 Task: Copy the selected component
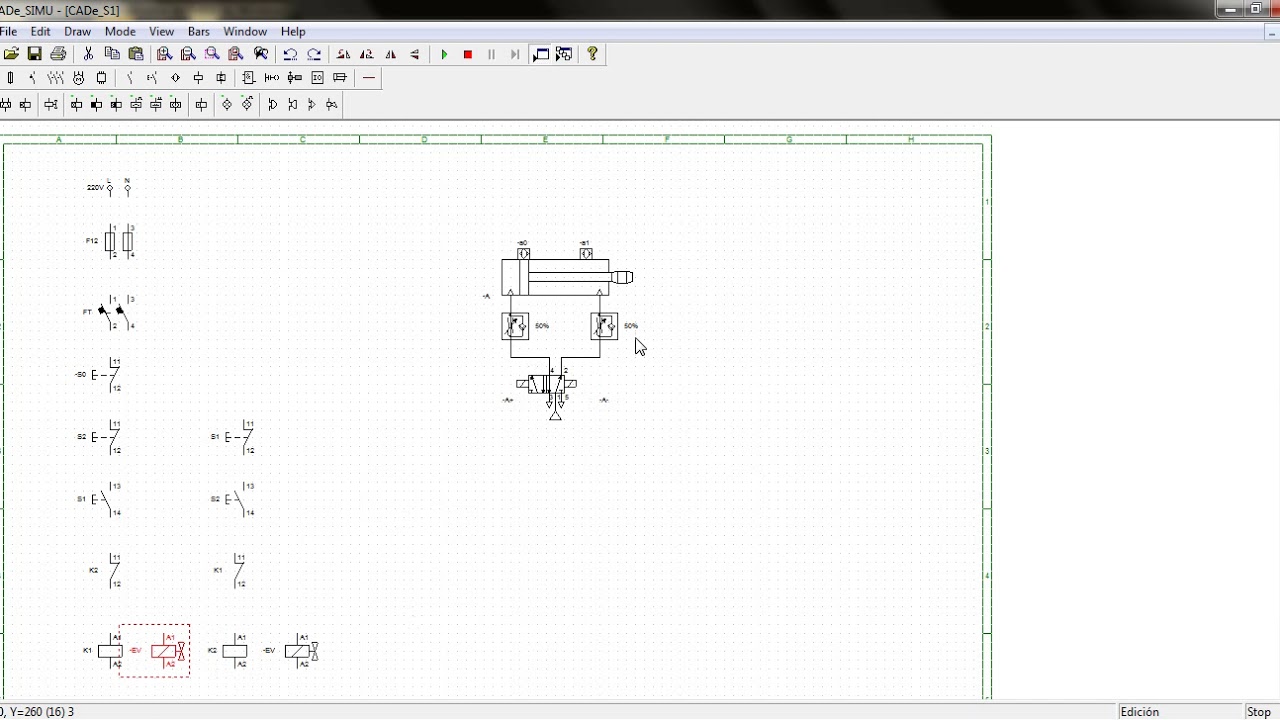pyautogui.click(x=112, y=54)
